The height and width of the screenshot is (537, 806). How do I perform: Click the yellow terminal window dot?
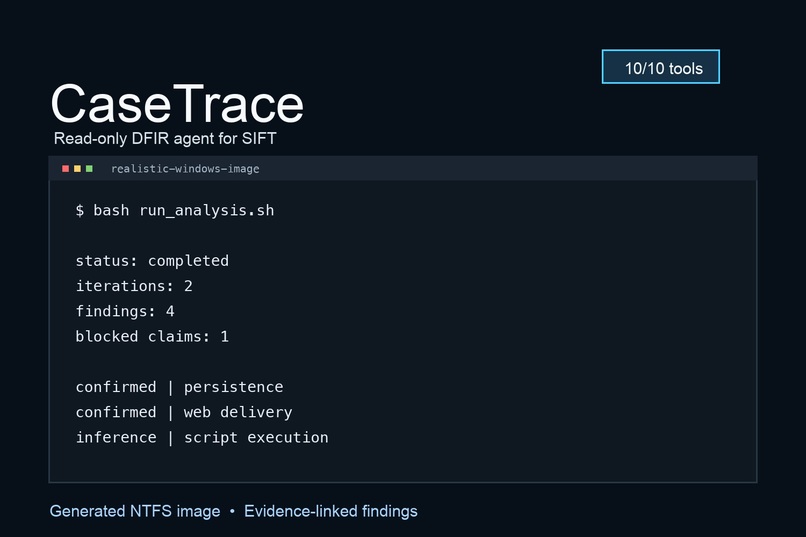[x=77, y=169]
